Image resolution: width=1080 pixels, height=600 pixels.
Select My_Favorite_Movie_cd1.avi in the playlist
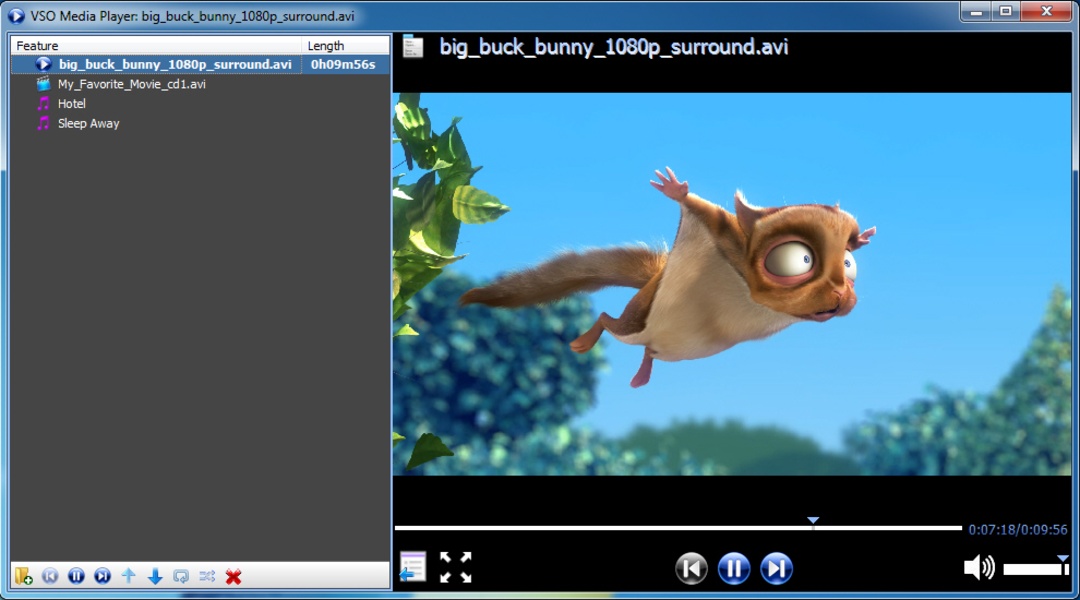pyautogui.click(x=131, y=84)
